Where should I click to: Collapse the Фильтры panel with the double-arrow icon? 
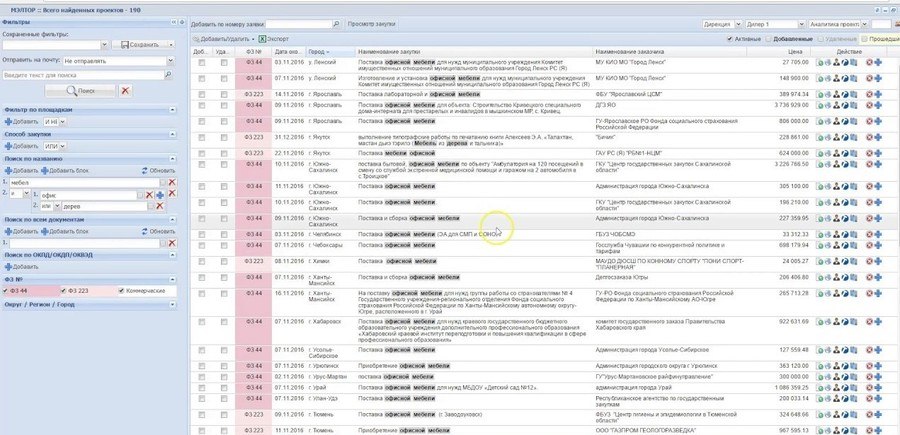point(174,22)
